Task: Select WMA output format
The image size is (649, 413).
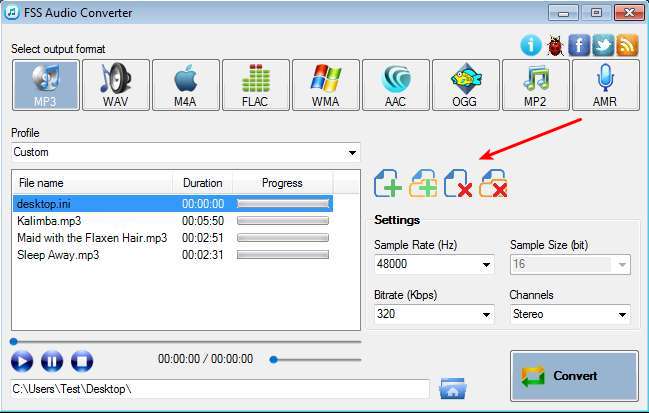Action: 326,85
